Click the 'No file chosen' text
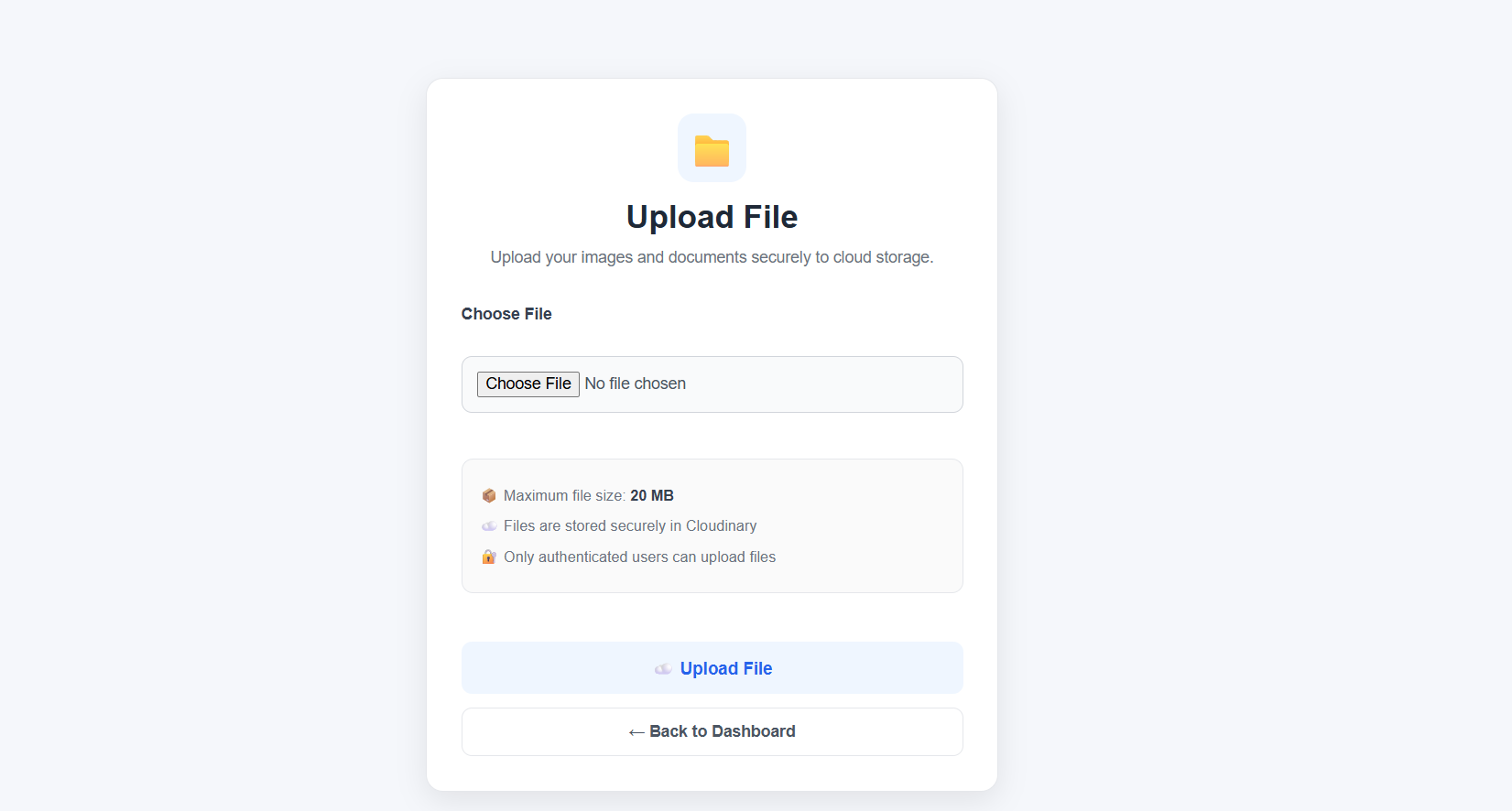Viewport: 1512px width, 811px height. point(636,384)
